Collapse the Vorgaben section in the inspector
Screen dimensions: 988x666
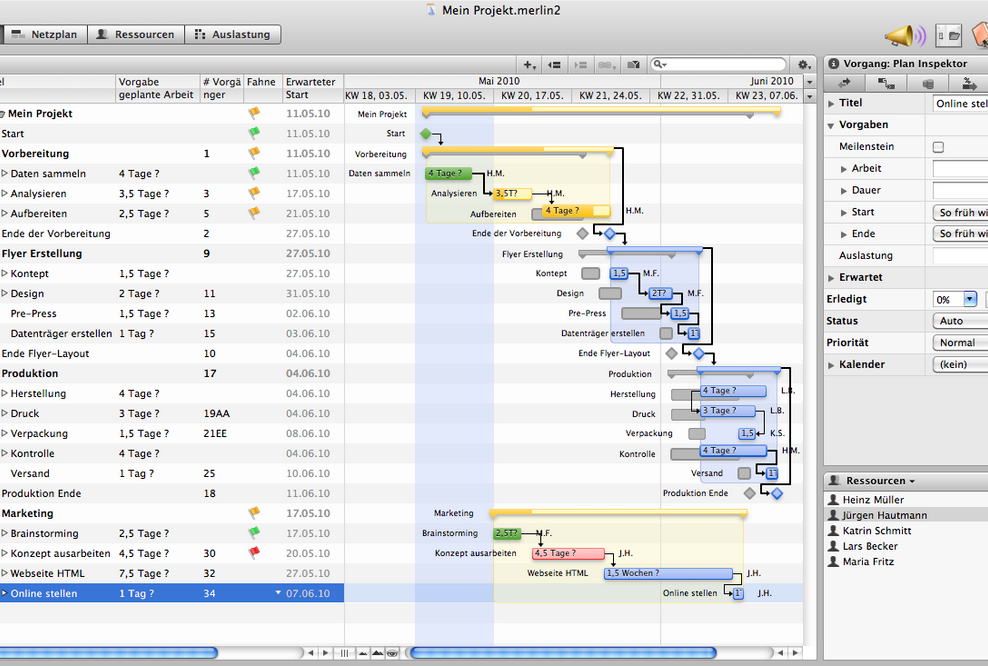click(832, 124)
